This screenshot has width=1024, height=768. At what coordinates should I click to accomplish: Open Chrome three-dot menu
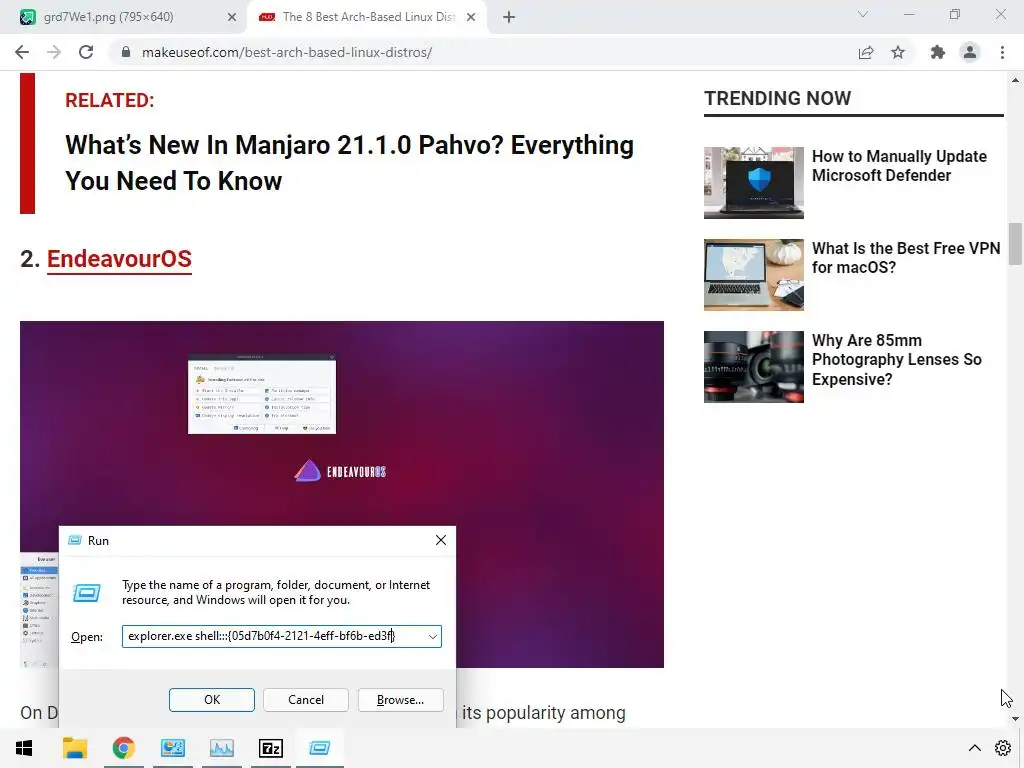[x=1002, y=52]
